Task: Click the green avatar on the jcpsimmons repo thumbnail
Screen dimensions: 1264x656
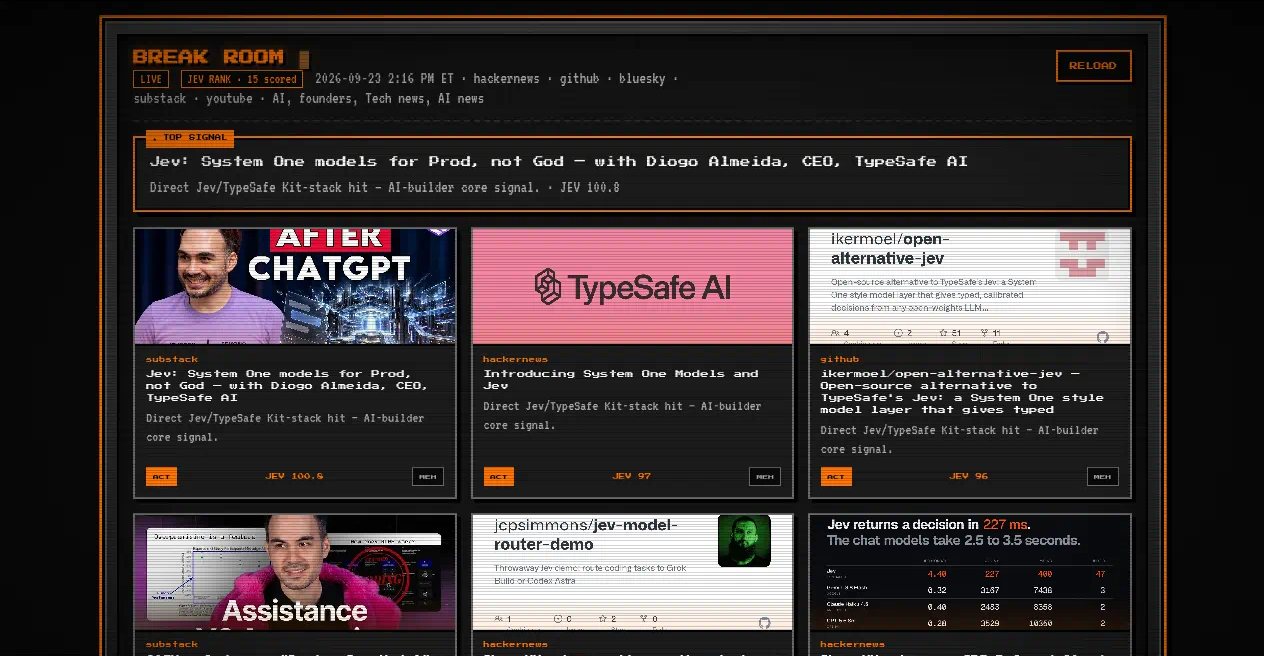Action: [744, 541]
